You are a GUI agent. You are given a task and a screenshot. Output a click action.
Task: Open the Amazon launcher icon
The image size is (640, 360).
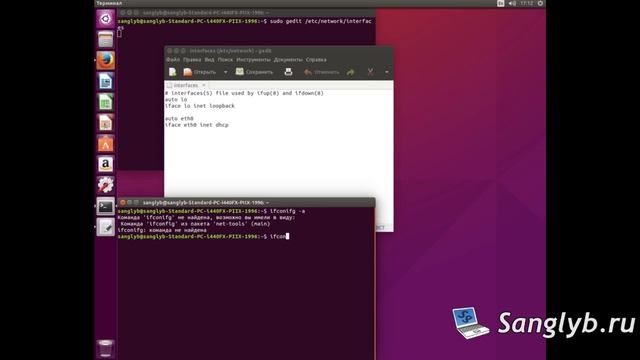click(105, 164)
